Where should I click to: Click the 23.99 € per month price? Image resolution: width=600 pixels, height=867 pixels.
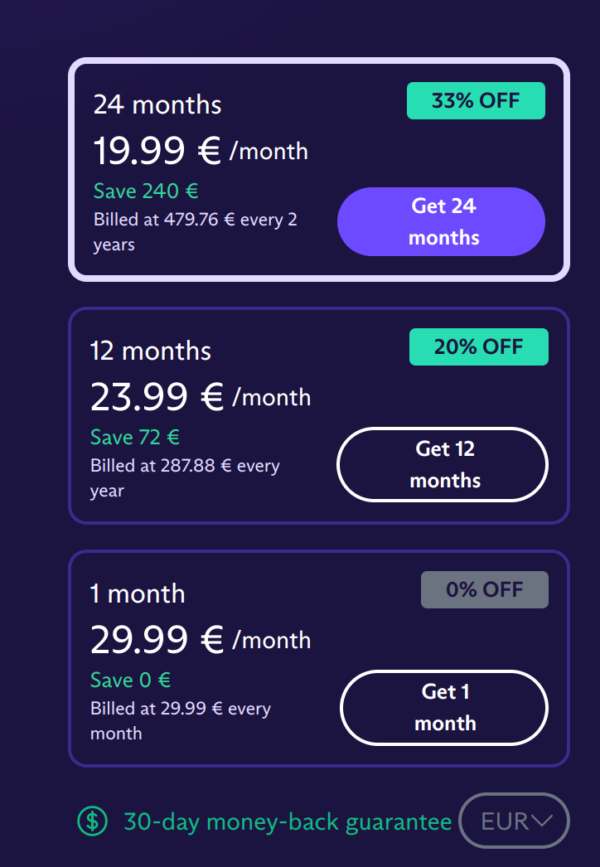point(201,396)
